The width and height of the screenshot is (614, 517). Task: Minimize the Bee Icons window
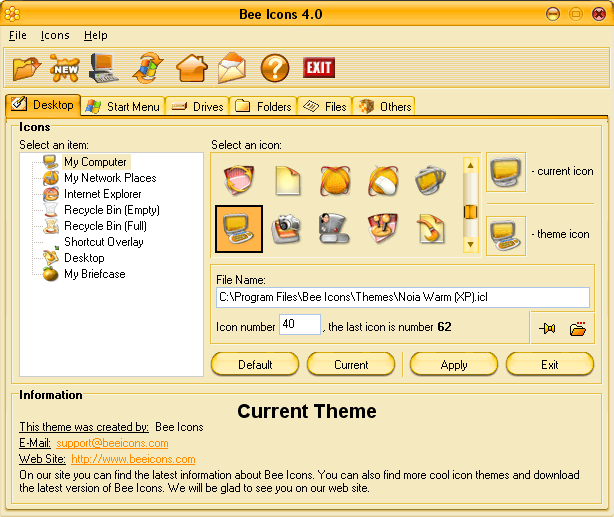pos(553,14)
